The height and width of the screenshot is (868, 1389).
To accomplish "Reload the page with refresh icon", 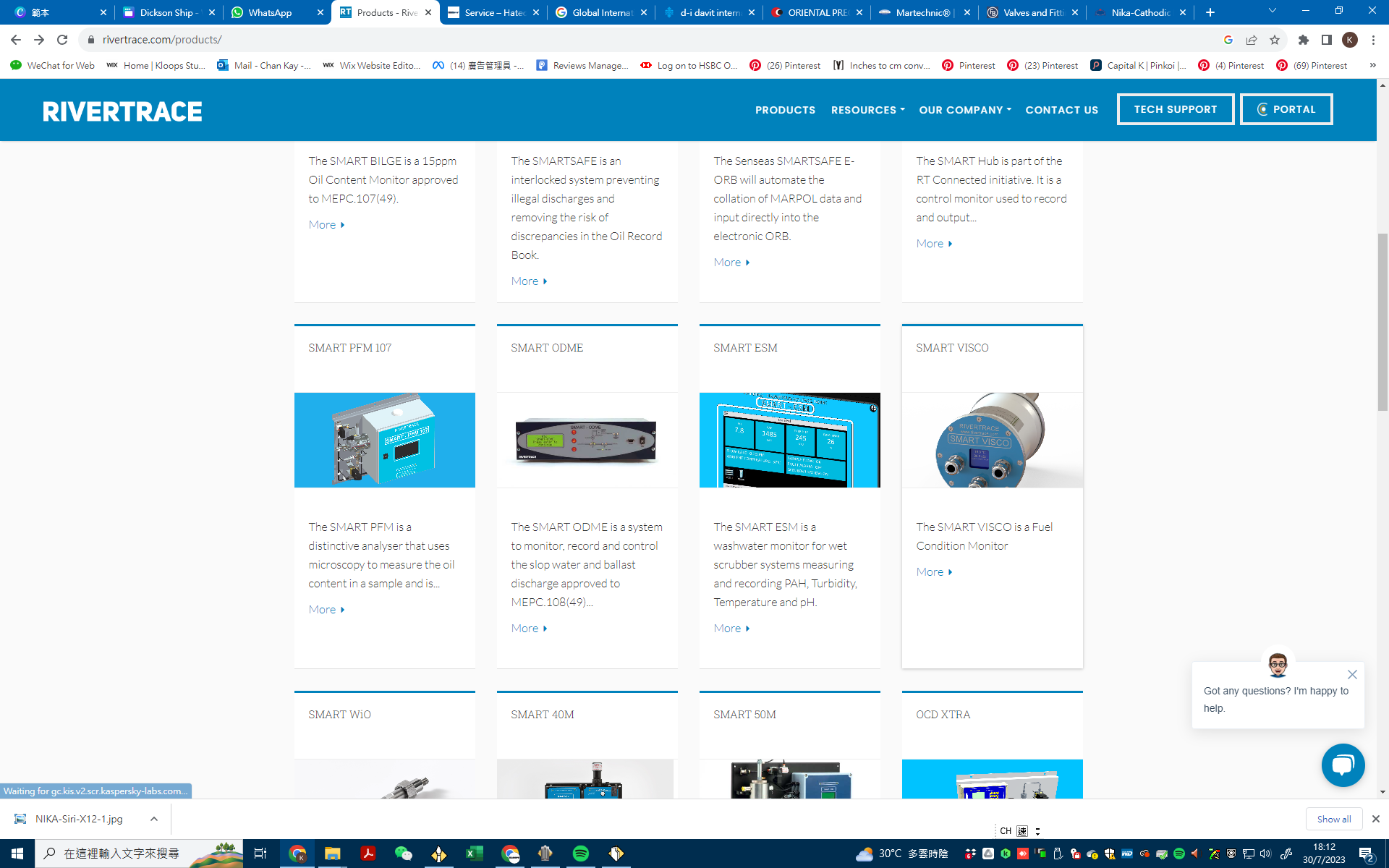I will (62, 40).
